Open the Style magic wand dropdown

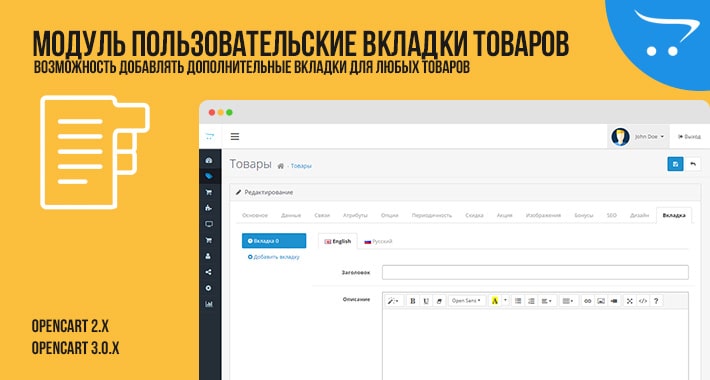point(393,301)
